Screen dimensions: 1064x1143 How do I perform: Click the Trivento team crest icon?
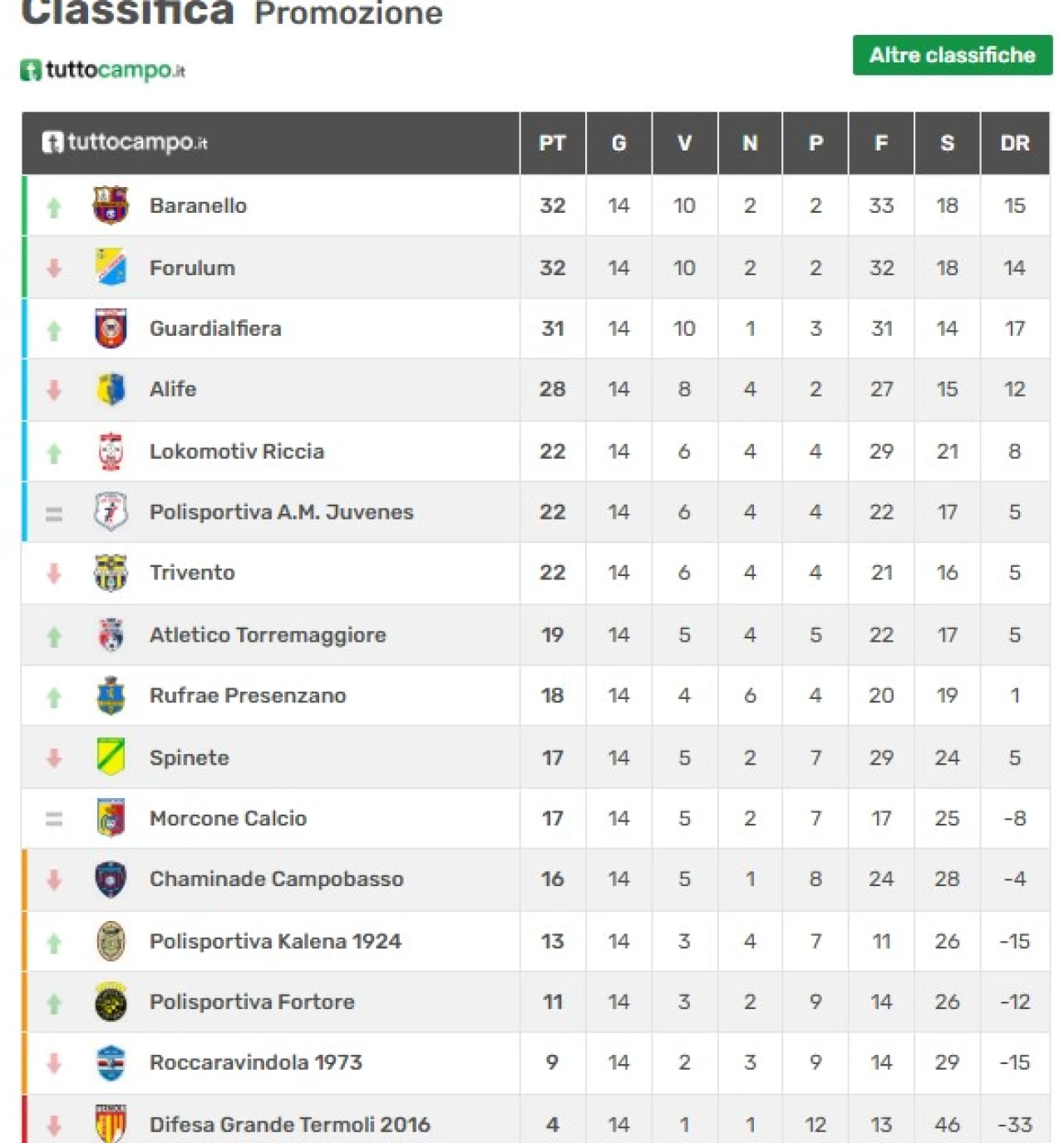point(111,573)
